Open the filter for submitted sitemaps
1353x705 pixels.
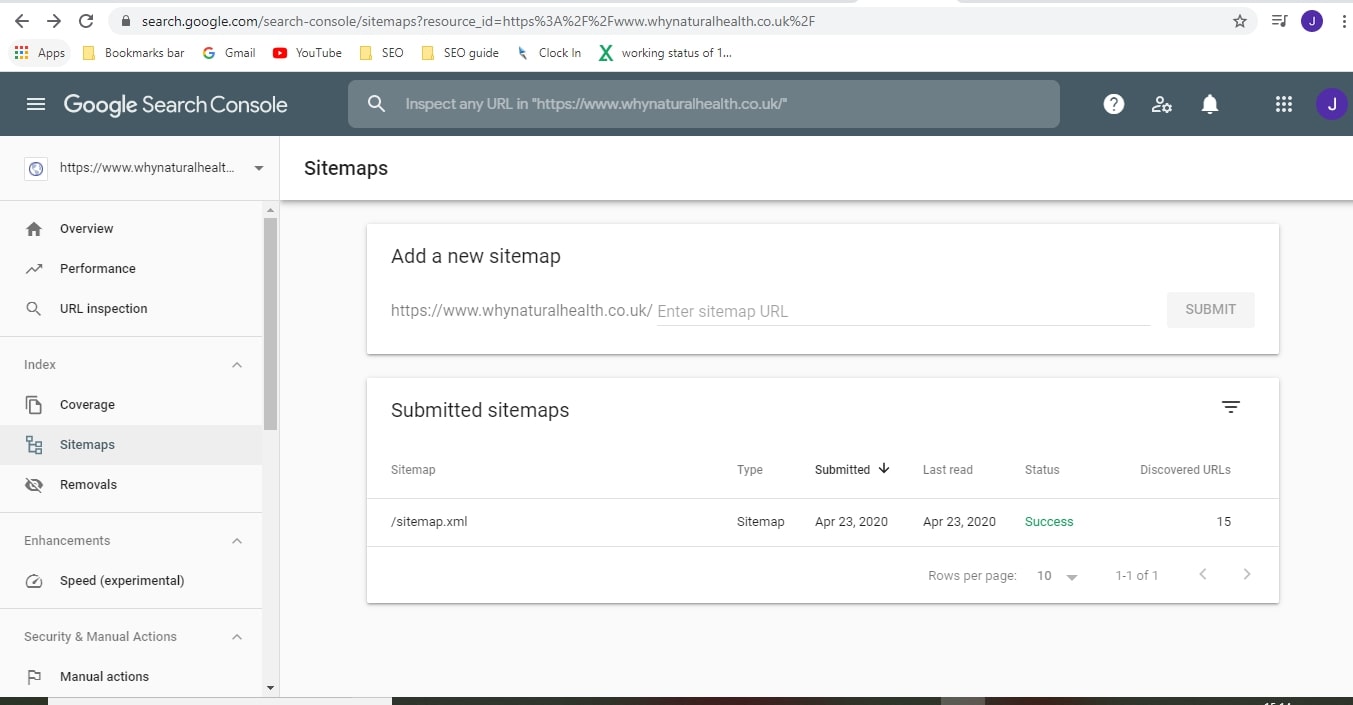coord(1230,407)
